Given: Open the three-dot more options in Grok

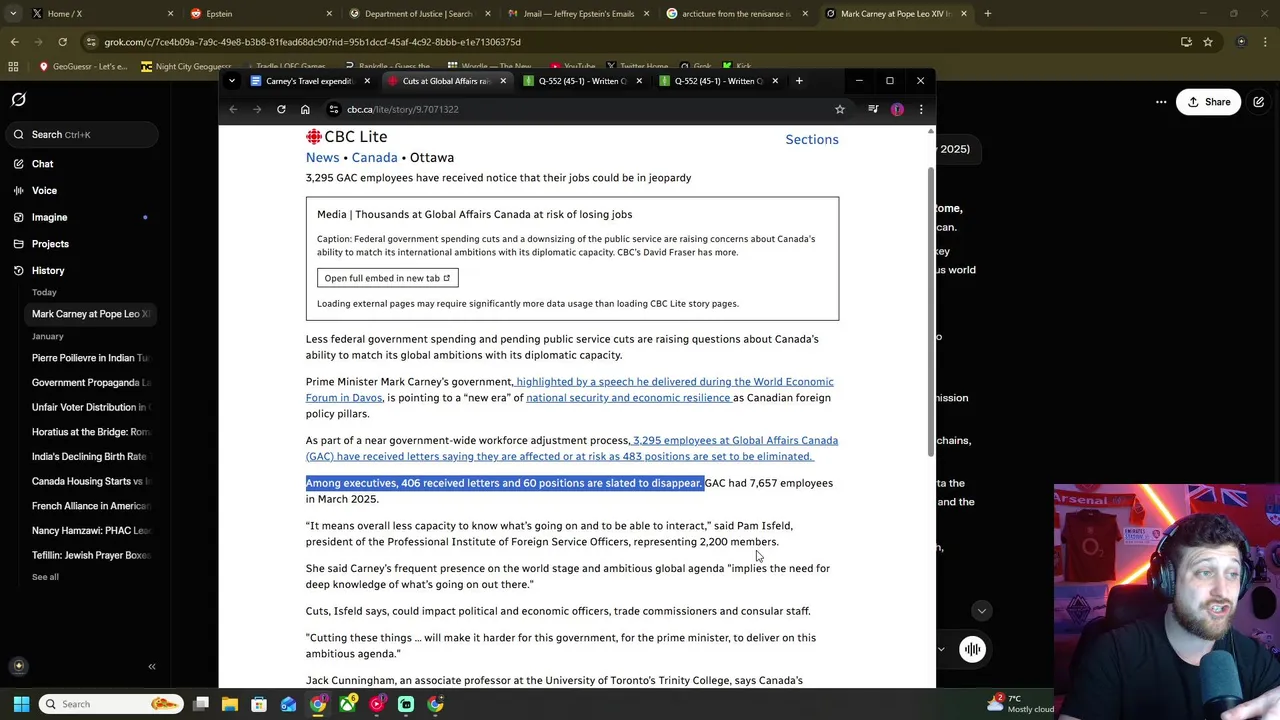Looking at the screenshot, I should point(1161,102).
